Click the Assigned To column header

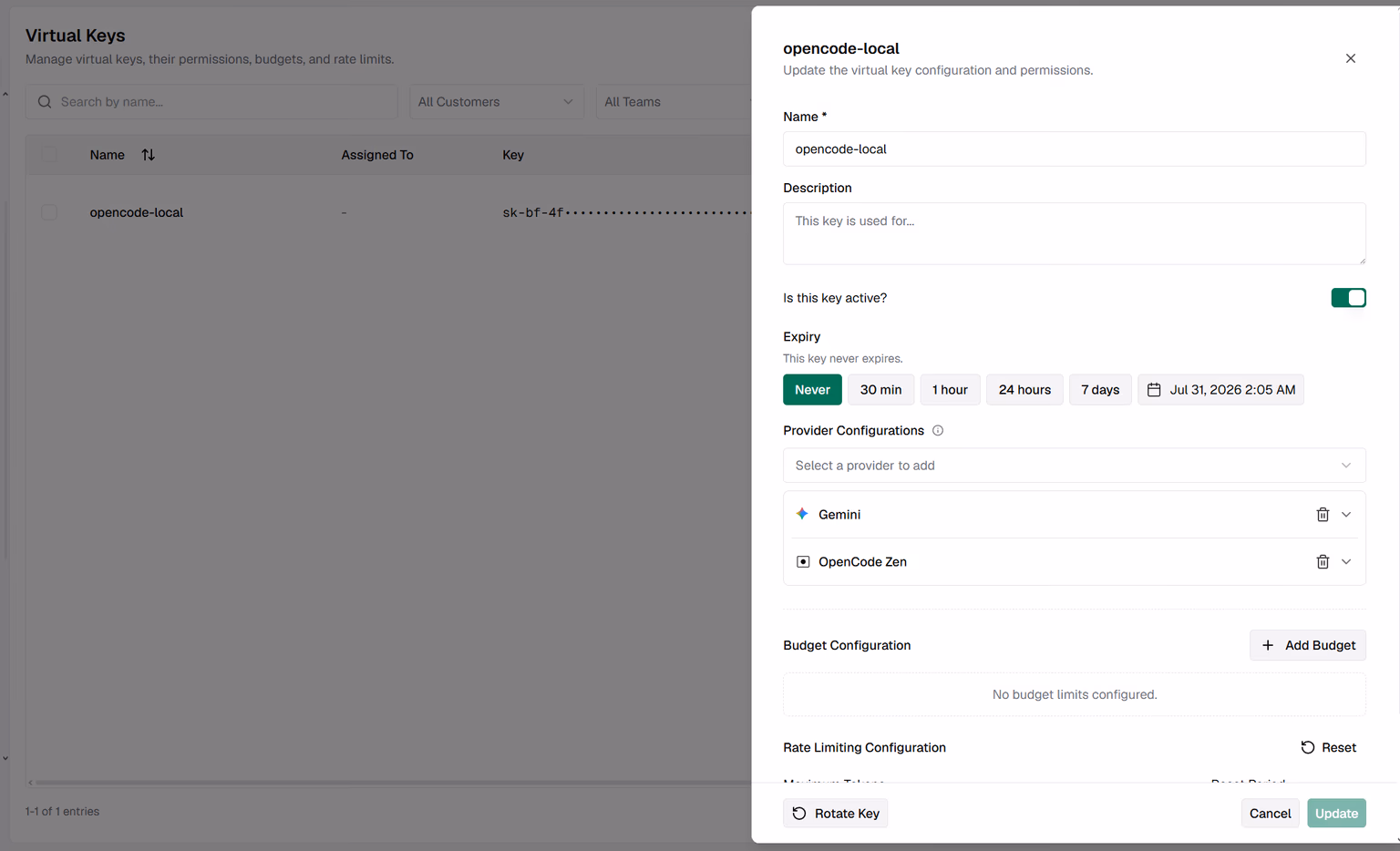(377, 155)
